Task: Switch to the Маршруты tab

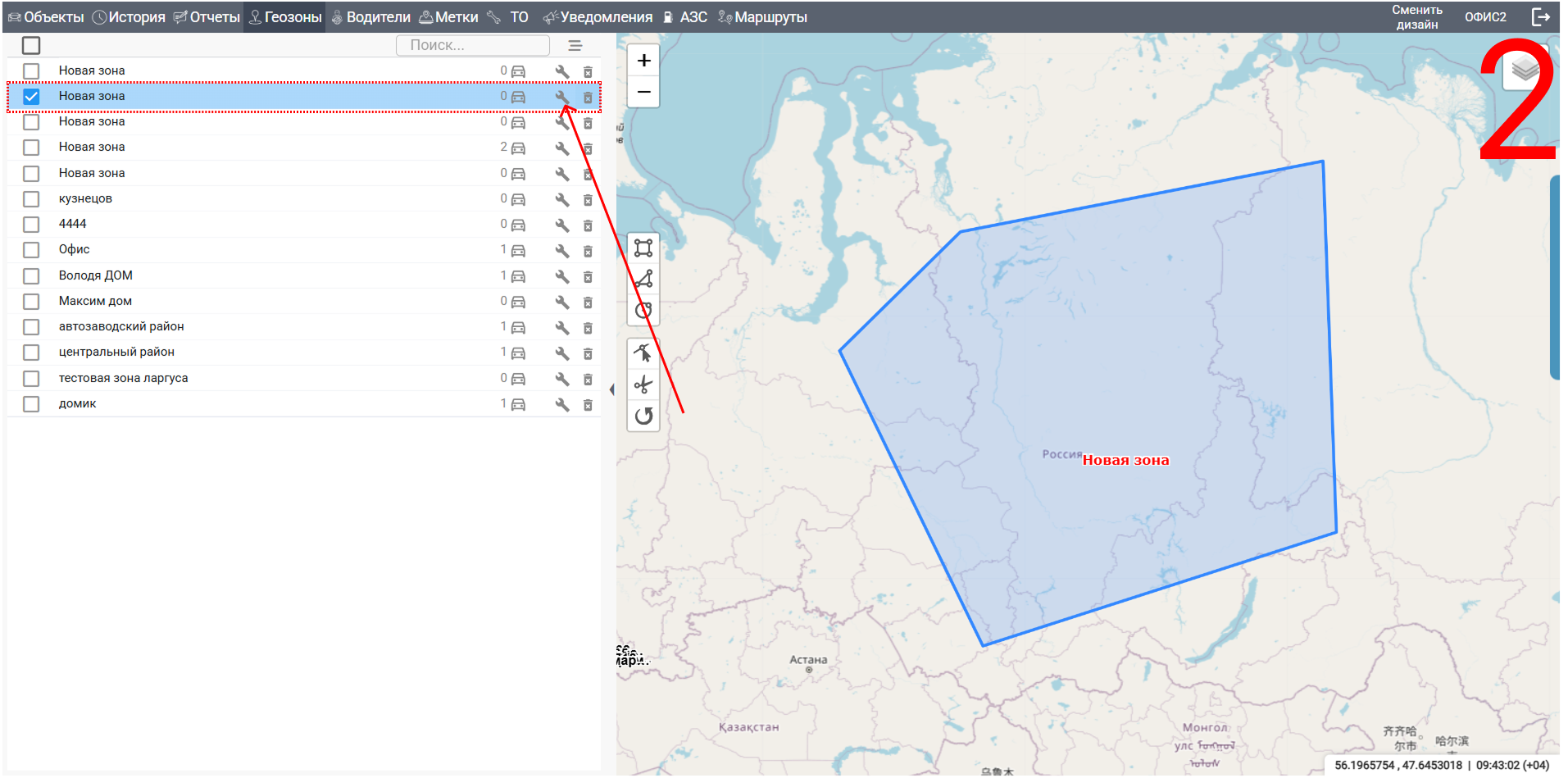Action: tap(762, 17)
